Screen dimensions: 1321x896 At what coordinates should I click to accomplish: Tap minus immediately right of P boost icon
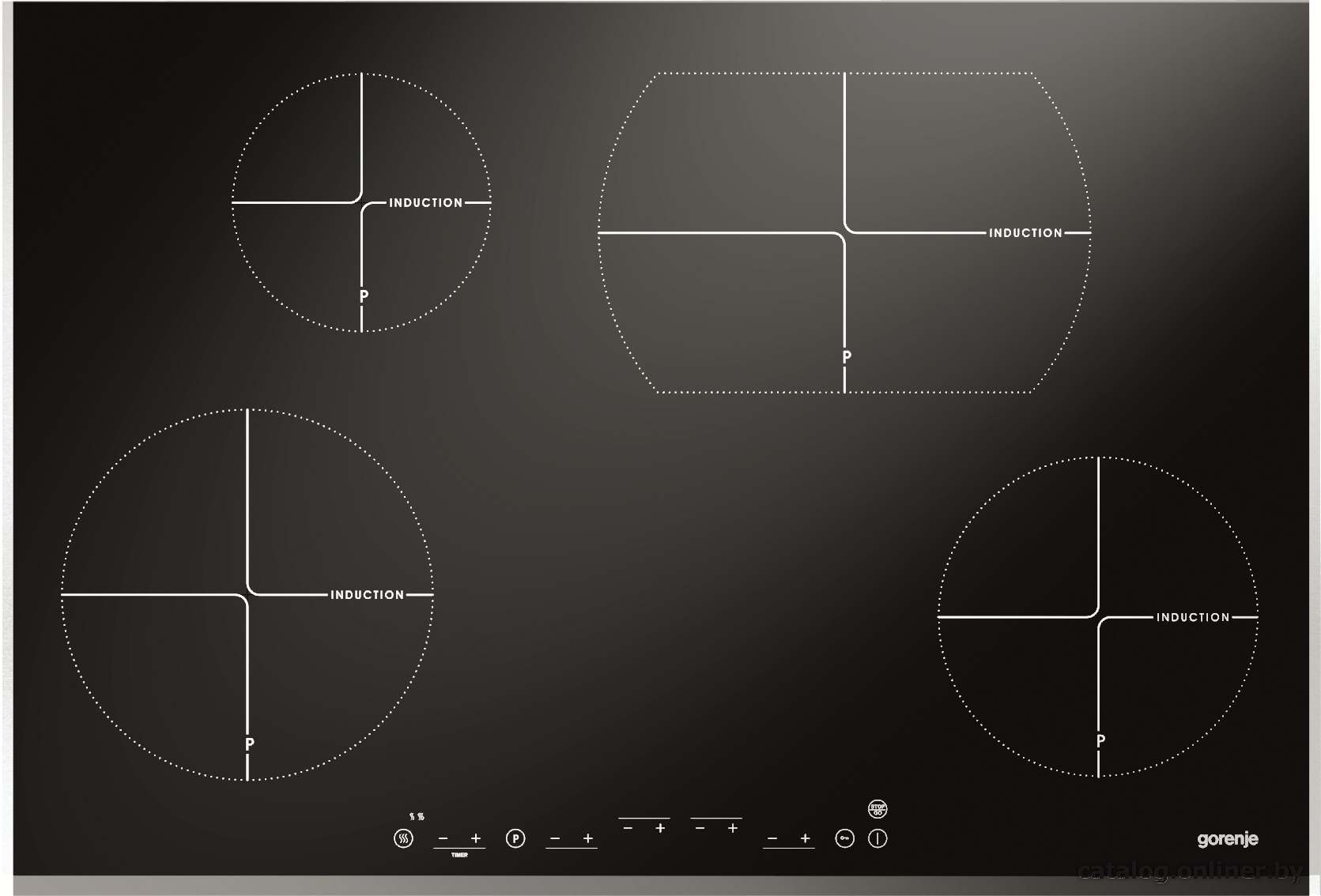point(556,838)
